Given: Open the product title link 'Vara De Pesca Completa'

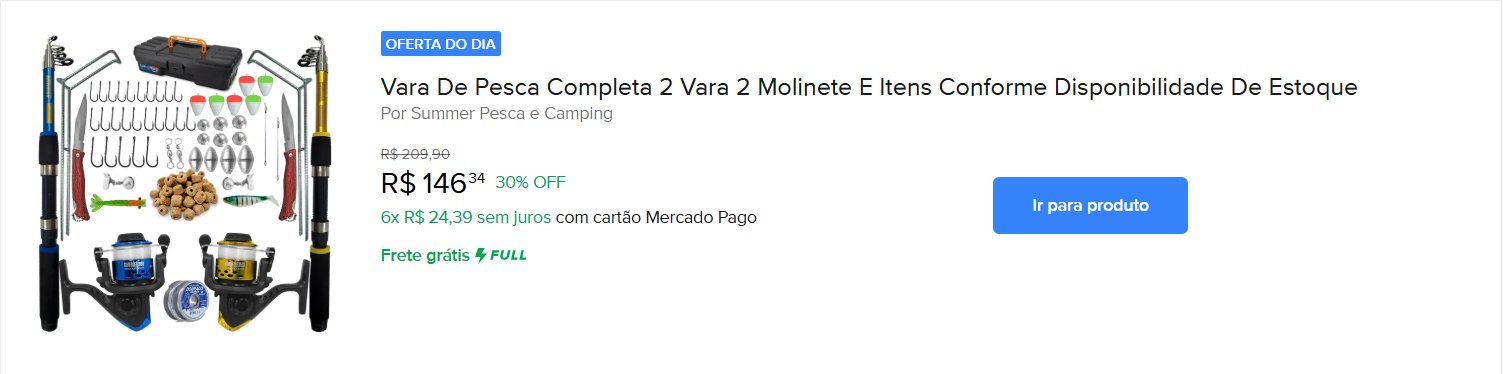Looking at the screenshot, I should point(869,87).
